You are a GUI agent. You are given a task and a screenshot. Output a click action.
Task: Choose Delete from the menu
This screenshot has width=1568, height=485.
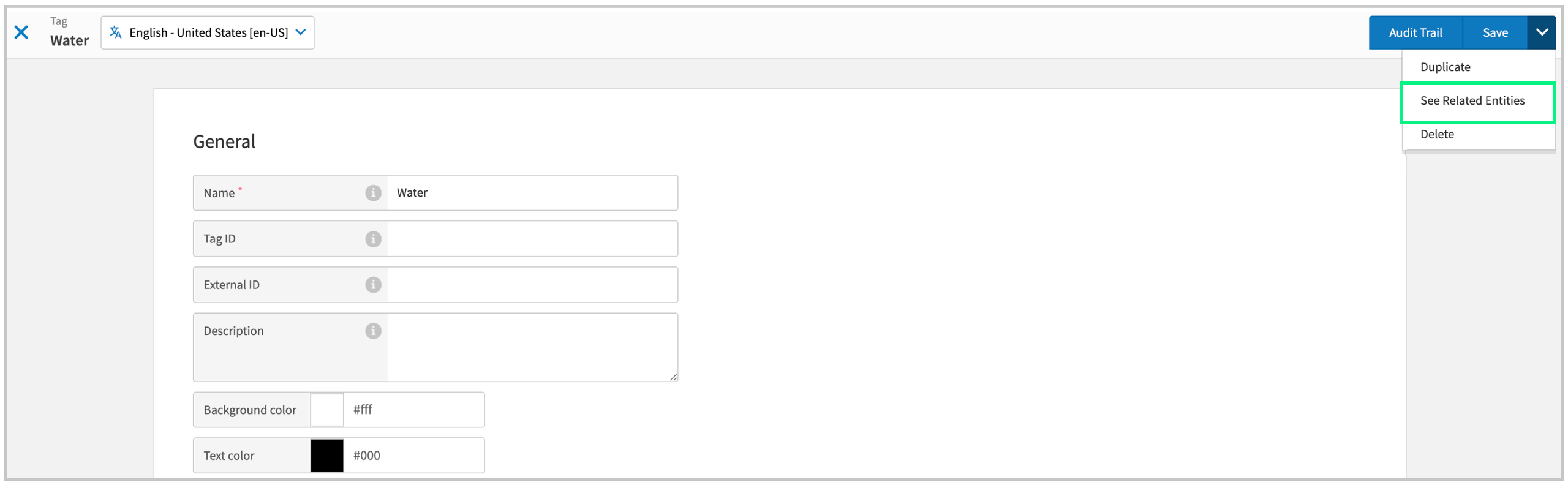(1437, 134)
